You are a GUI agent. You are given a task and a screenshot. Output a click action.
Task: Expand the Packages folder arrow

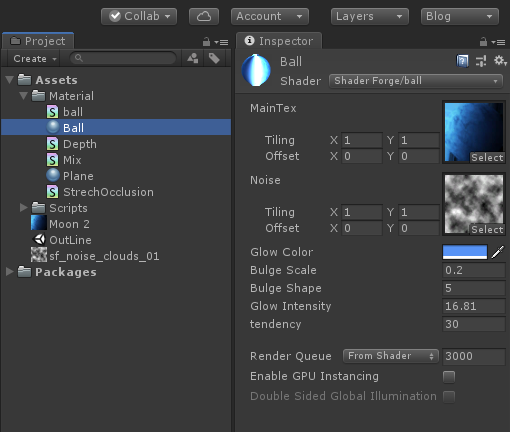[x=10, y=272]
